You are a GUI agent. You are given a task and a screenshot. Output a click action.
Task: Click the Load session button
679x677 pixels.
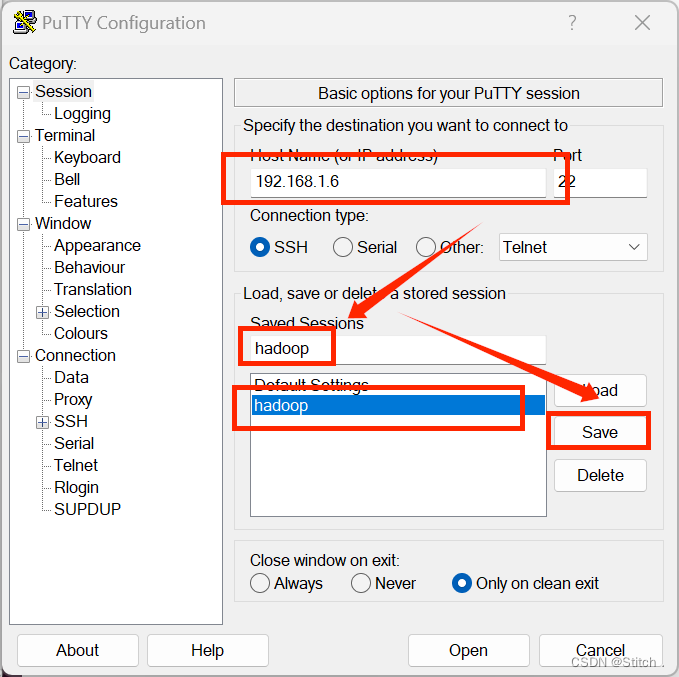(600, 390)
